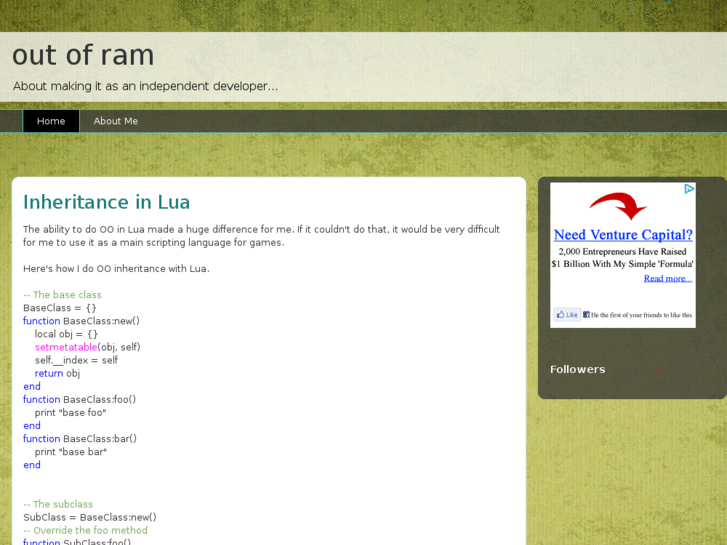This screenshot has height=545, width=727.
Task: Click the blog tagline about independent developer
Action: tap(145, 86)
